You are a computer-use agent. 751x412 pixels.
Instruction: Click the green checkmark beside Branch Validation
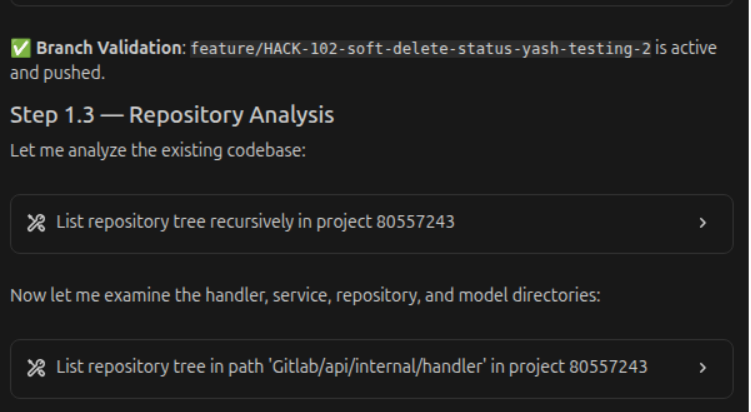click(x=19, y=48)
